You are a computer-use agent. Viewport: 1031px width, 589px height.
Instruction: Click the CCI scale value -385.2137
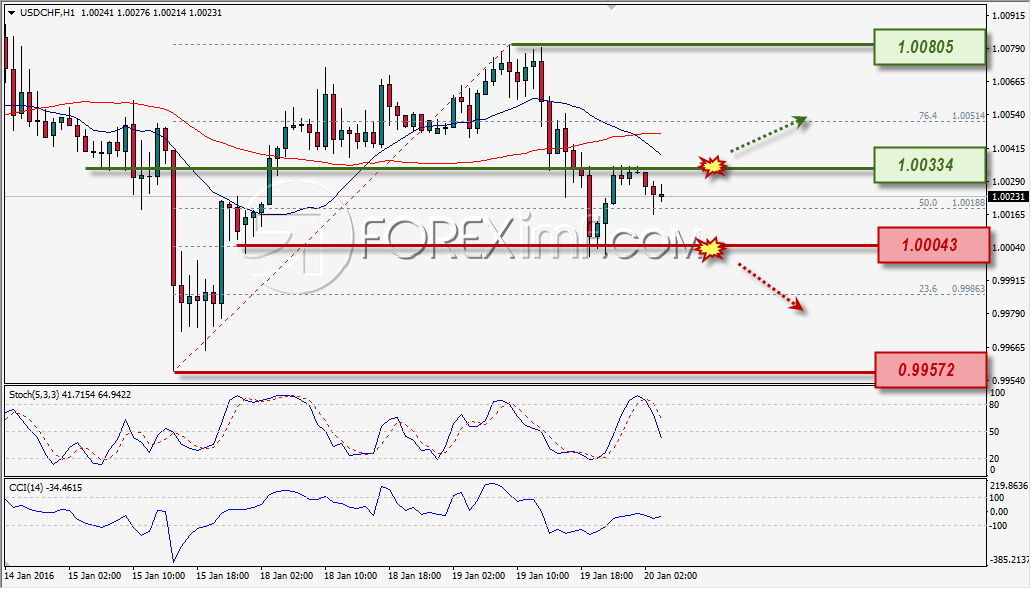click(1009, 559)
